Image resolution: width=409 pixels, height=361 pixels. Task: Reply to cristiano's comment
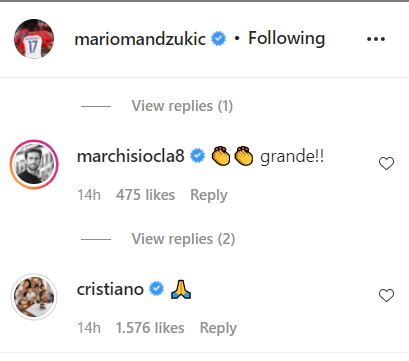point(218,328)
